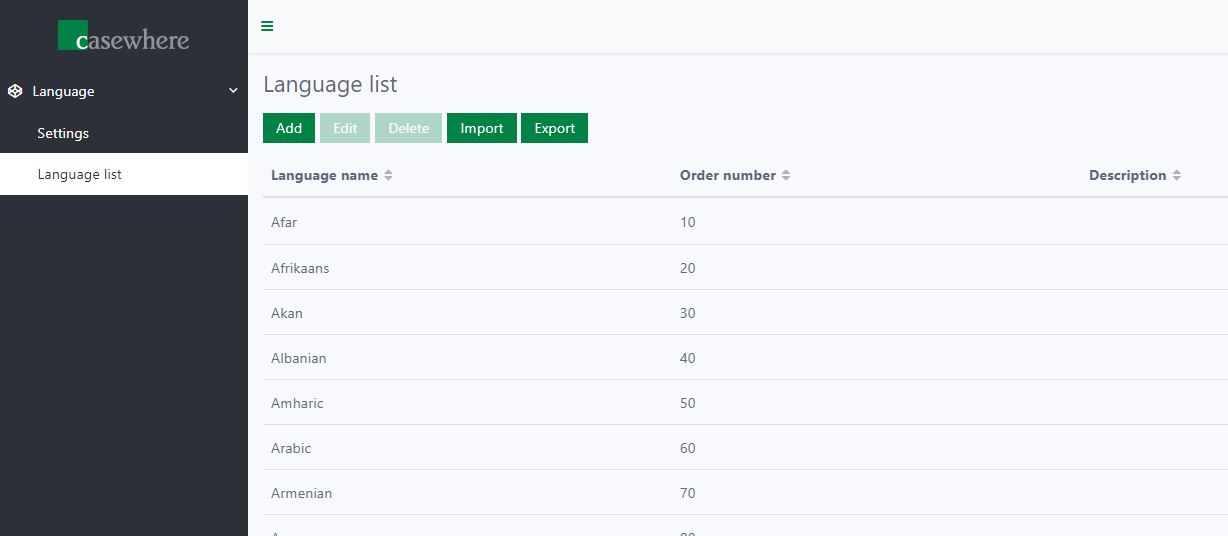Collapse the Language menu chevron

pyautogui.click(x=233, y=91)
